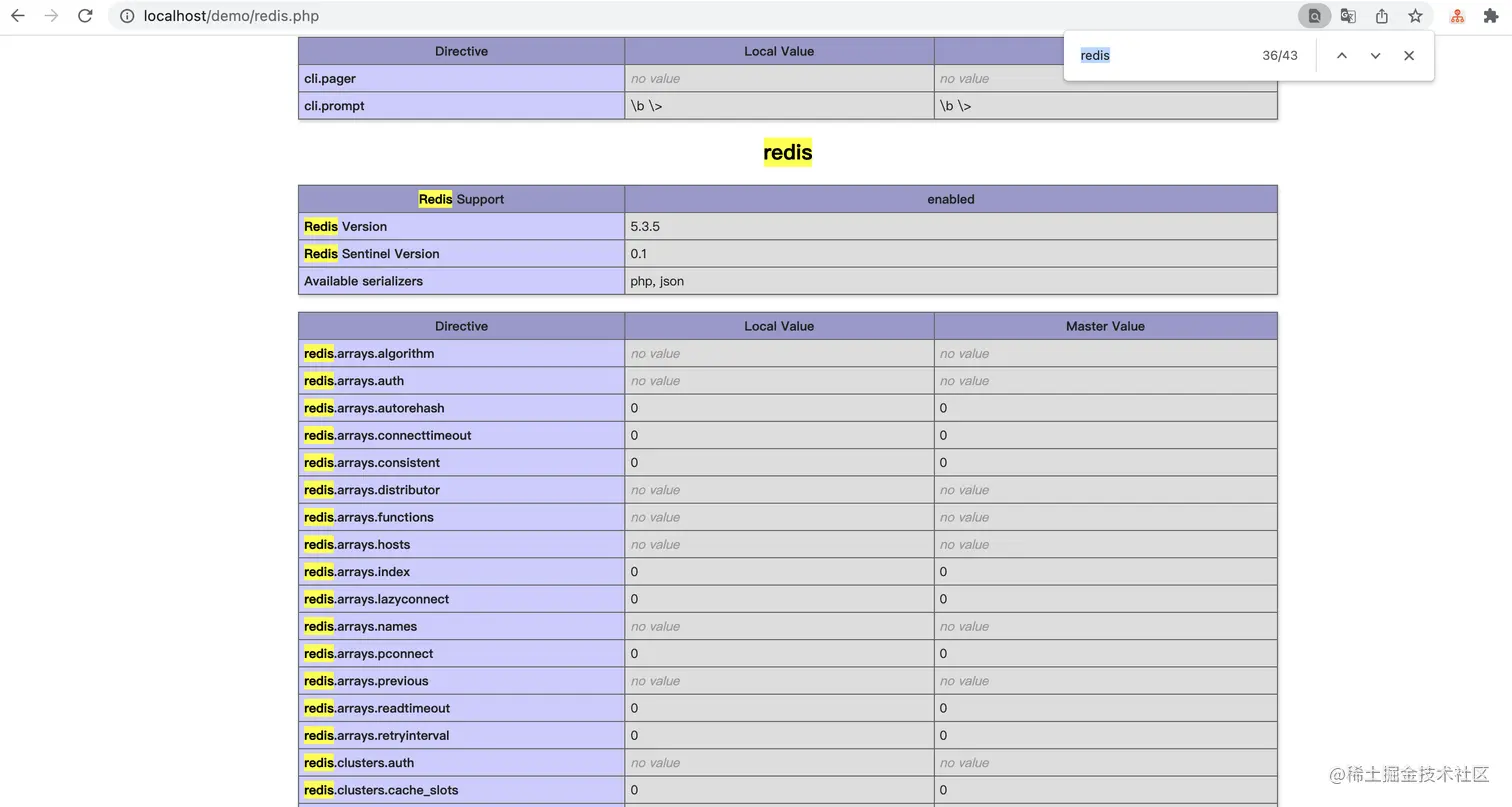This screenshot has height=807, width=1512.
Task: Click redis.clusters.auth directive
Action: (x=359, y=762)
